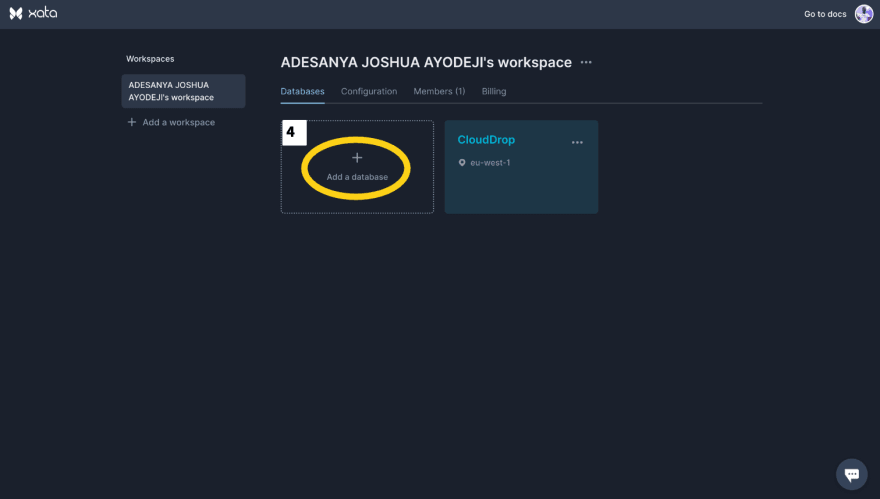This screenshot has width=880, height=499.
Task: Click the plus icon beside Add a workspace
Action: tap(132, 122)
